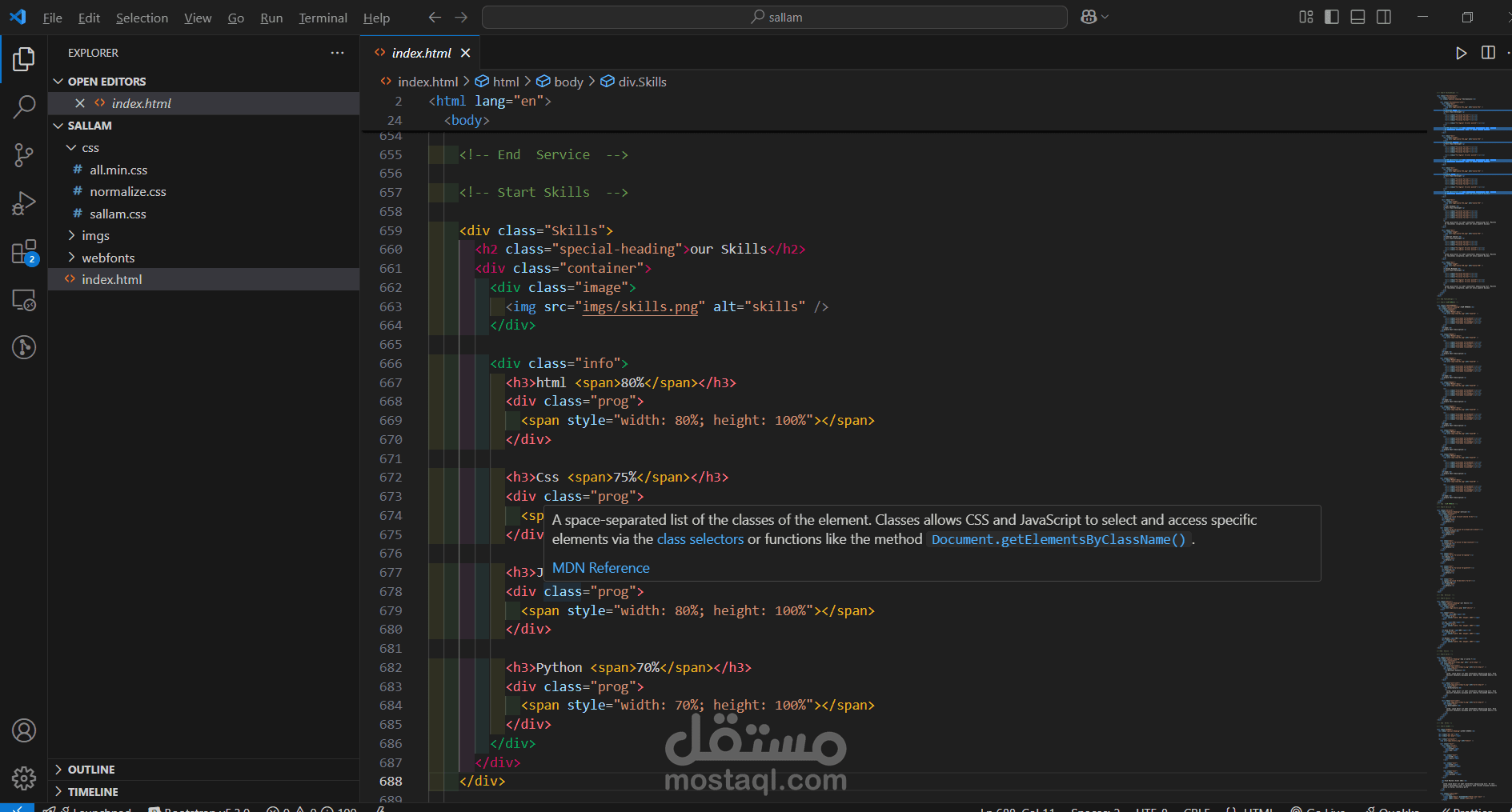Open the Copilot dropdown chevron
The height and width of the screenshot is (812, 1512).
[x=1105, y=17]
